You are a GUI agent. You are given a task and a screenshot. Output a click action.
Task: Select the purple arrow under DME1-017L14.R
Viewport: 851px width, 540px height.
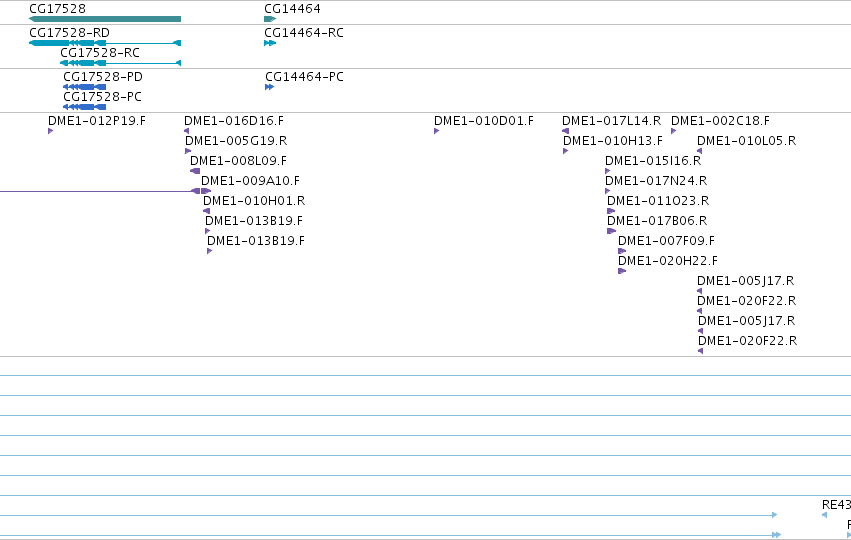point(566,131)
